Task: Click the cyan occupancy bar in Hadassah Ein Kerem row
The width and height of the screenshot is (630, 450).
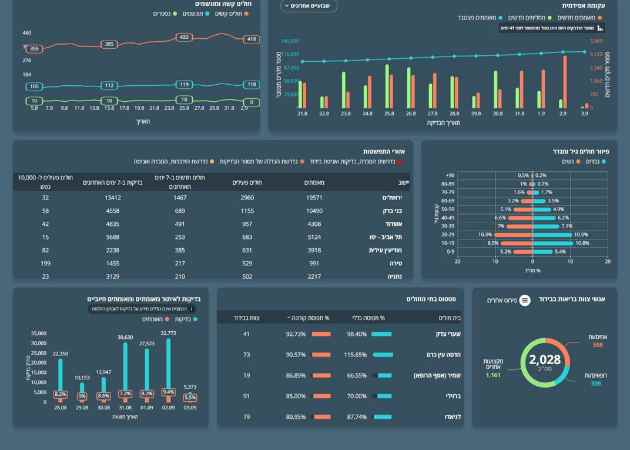Action: [382, 355]
